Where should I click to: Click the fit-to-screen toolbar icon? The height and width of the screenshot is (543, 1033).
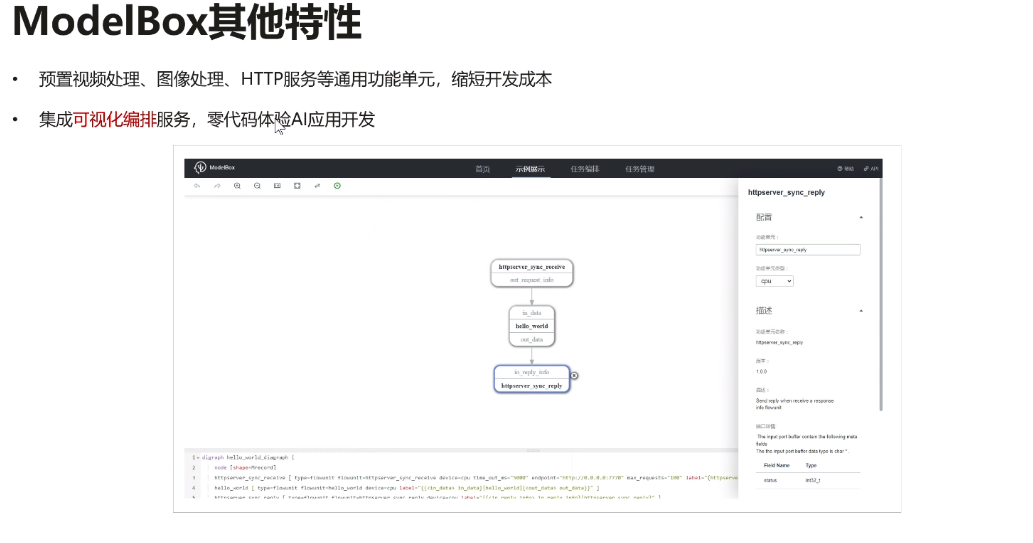[x=297, y=186]
